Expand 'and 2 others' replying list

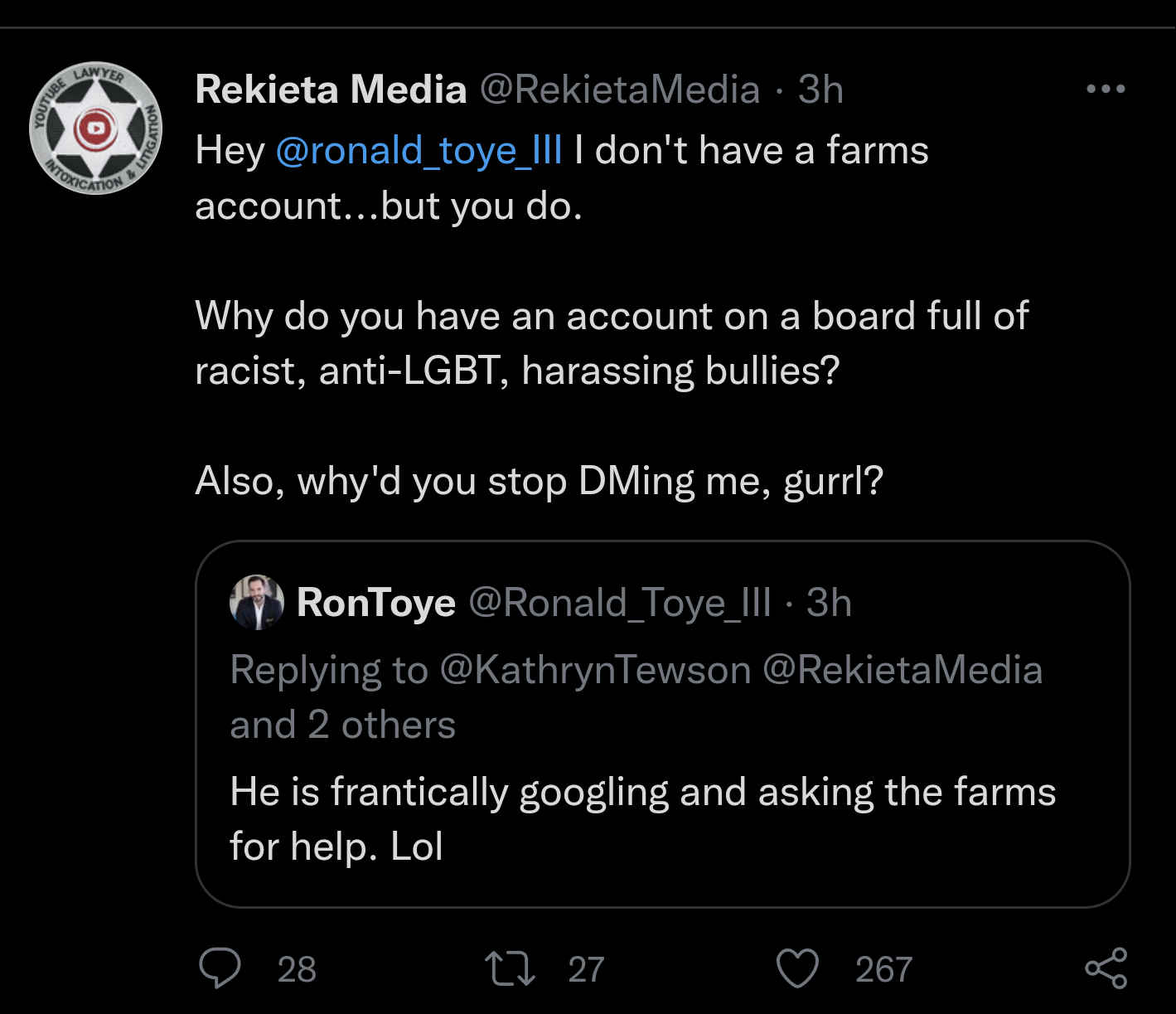[342, 723]
